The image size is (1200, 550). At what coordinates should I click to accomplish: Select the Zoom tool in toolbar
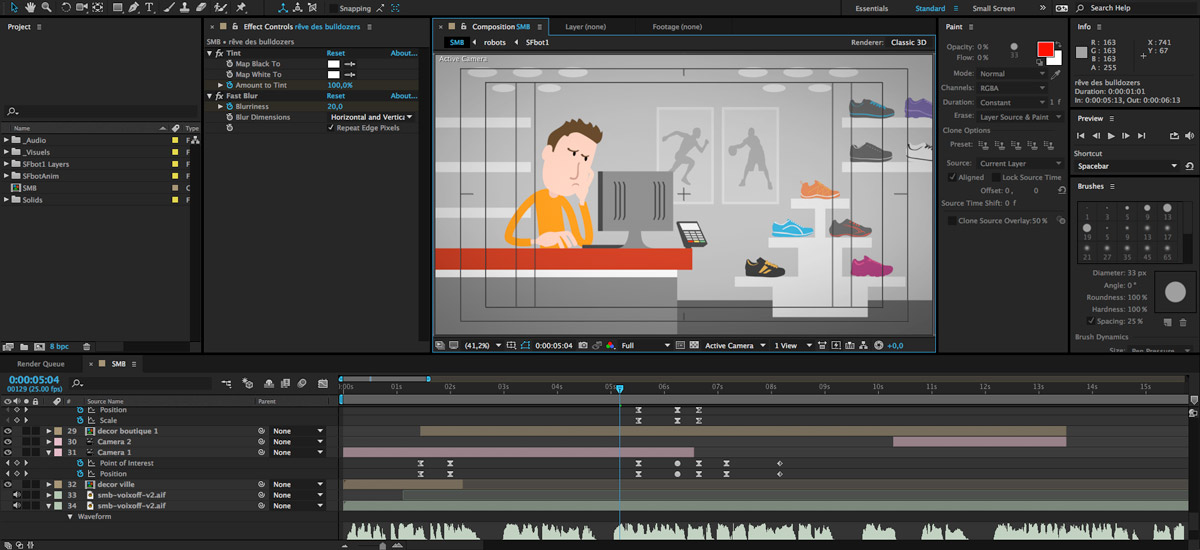point(46,7)
